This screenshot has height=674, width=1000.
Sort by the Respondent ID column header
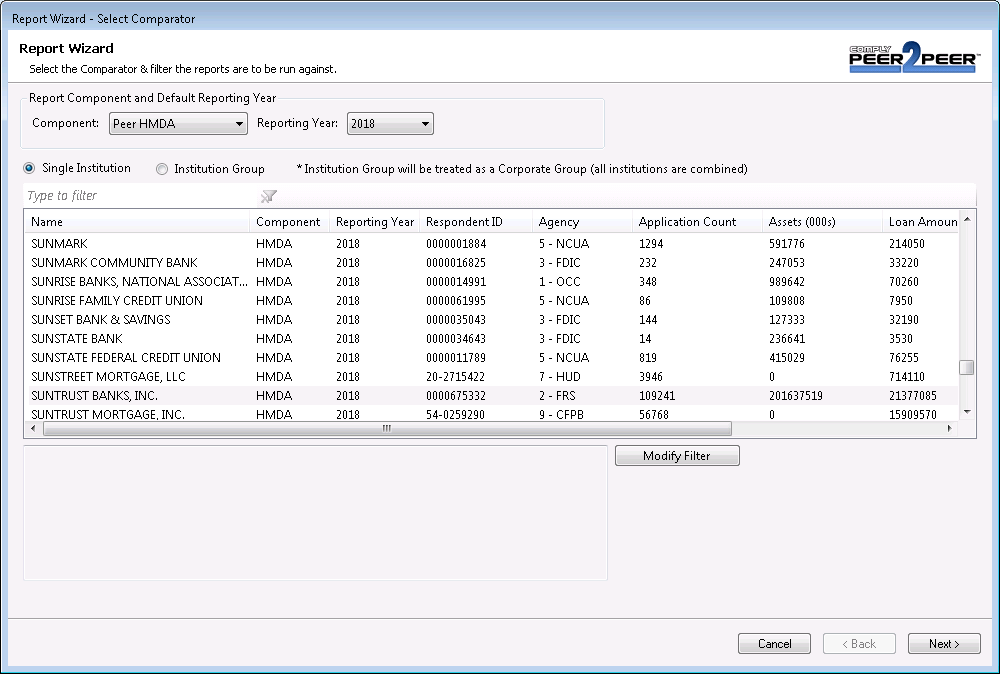476,222
